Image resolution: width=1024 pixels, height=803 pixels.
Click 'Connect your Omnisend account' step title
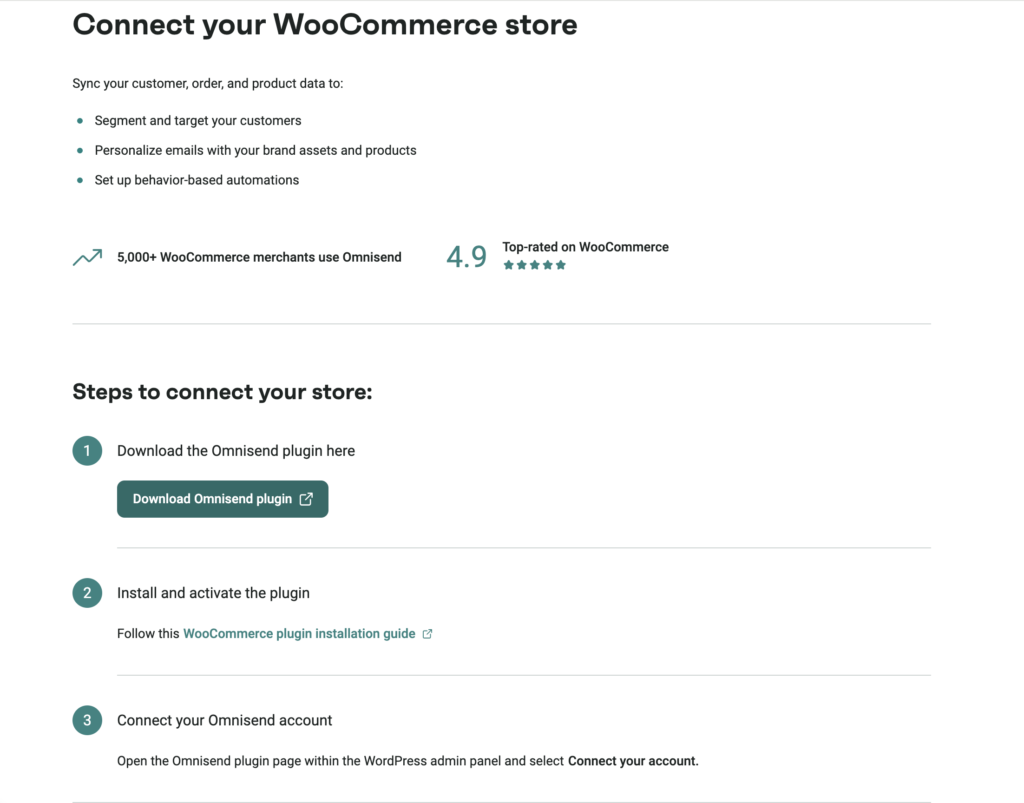coord(224,720)
